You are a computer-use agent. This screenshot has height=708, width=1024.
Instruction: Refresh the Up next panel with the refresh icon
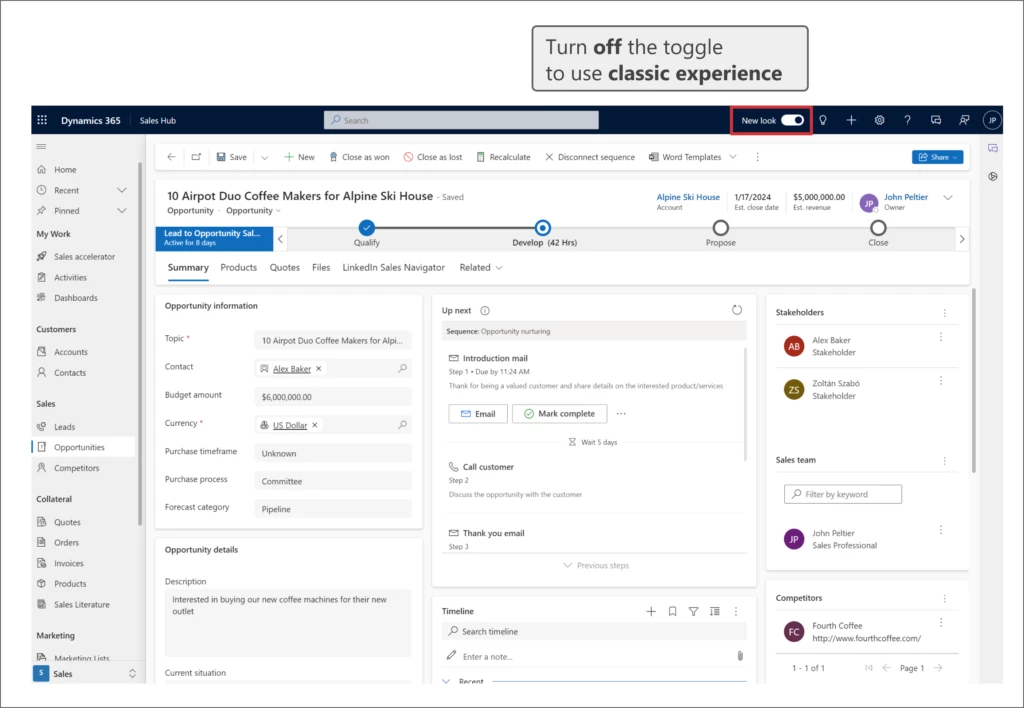(737, 310)
